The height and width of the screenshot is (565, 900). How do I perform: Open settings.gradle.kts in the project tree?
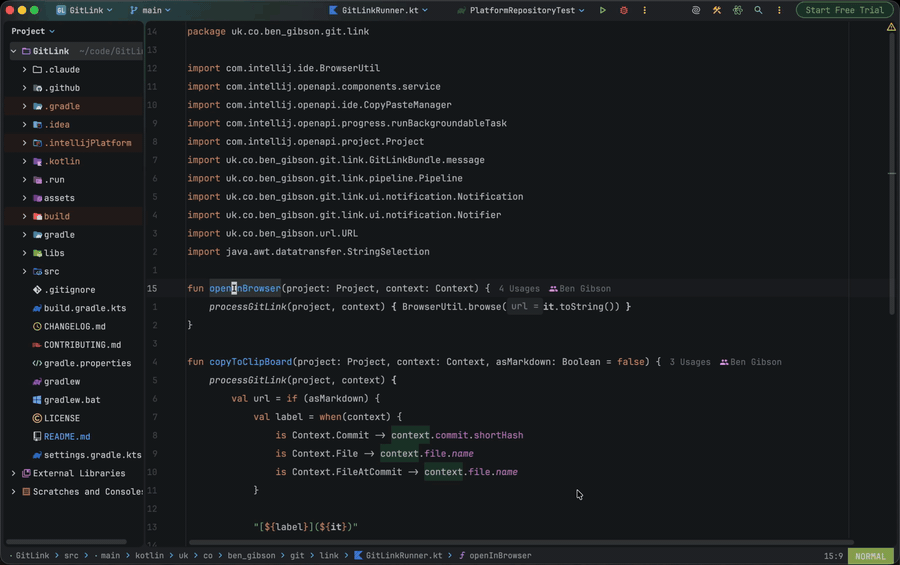[x=92, y=455]
